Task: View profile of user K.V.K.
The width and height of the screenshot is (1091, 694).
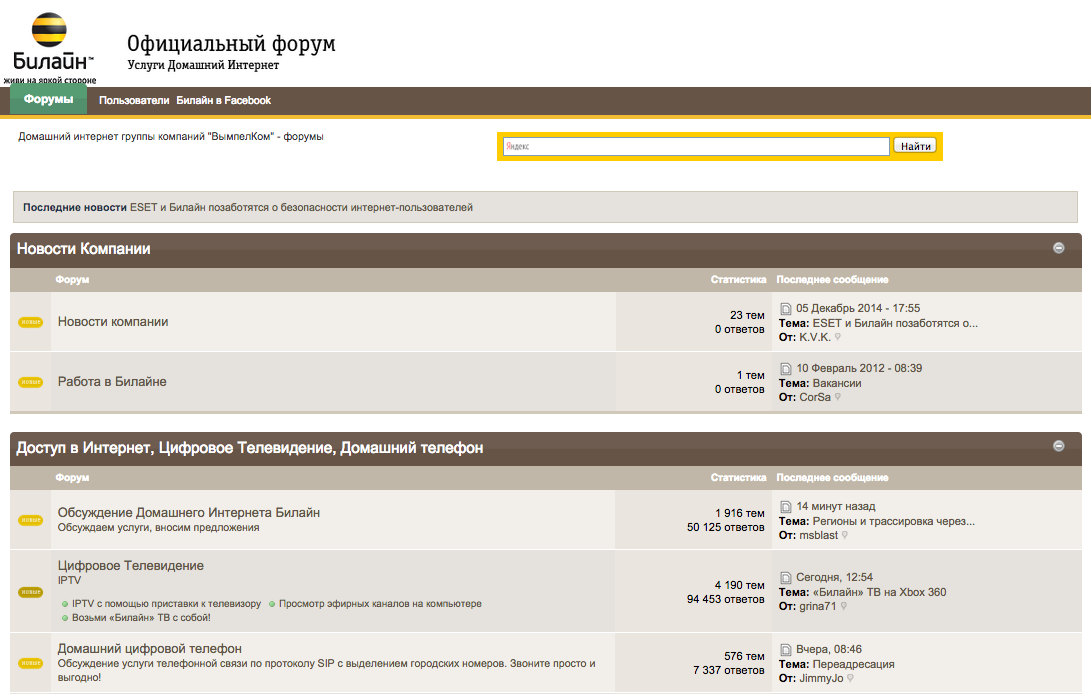Action: [815, 337]
